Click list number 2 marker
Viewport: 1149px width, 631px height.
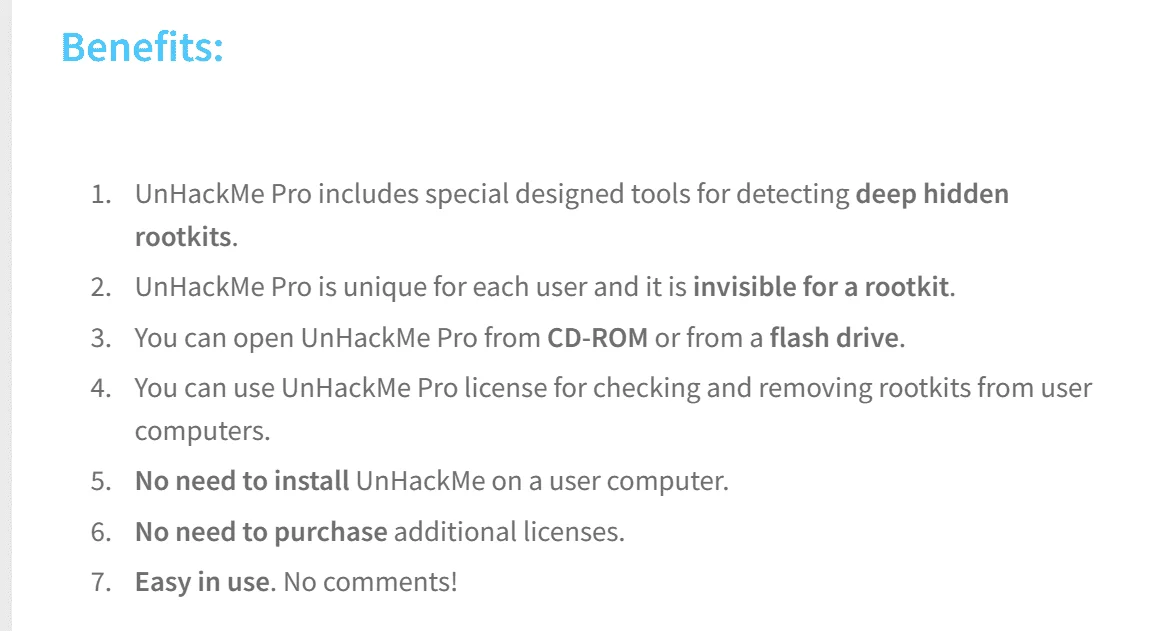pos(101,287)
